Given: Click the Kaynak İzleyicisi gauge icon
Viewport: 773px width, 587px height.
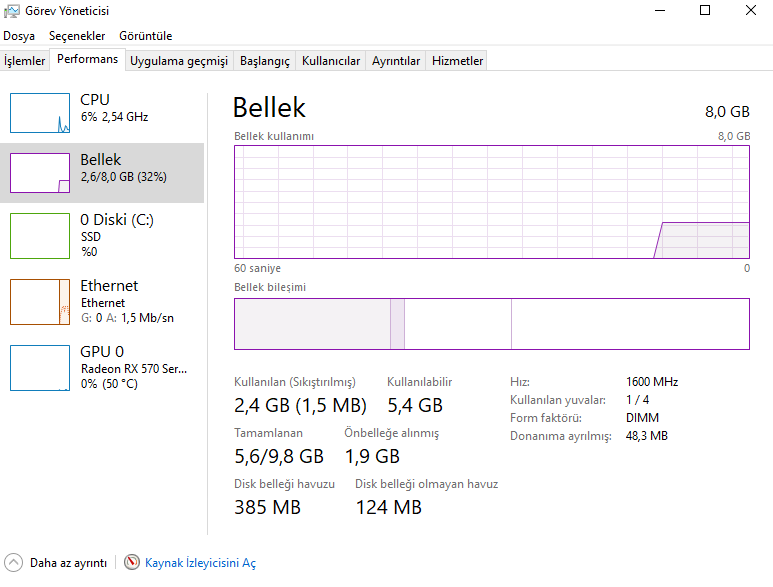Looking at the screenshot, I should 132,563.
